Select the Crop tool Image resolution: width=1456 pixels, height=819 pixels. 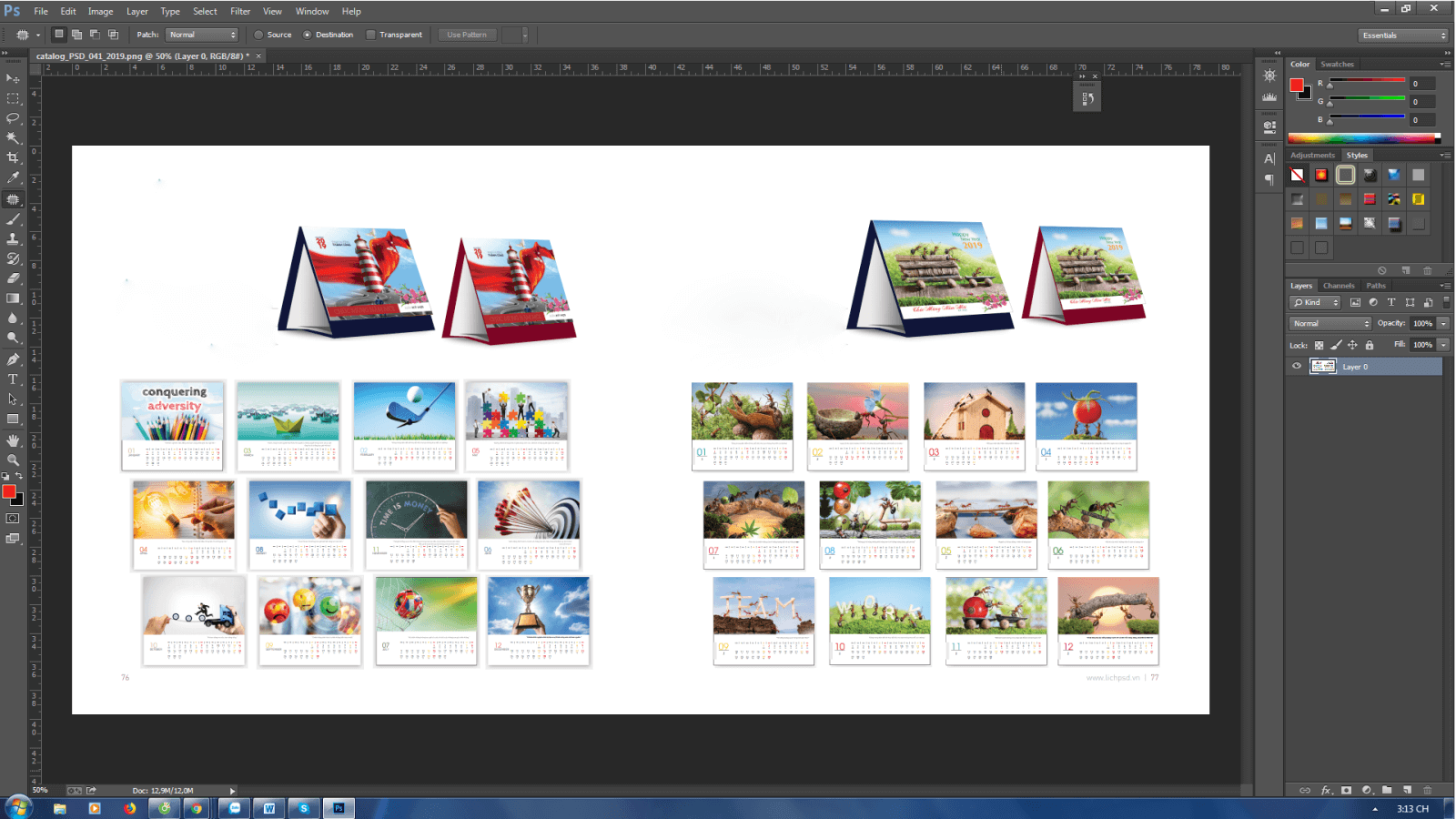click(x=13, y=158)
